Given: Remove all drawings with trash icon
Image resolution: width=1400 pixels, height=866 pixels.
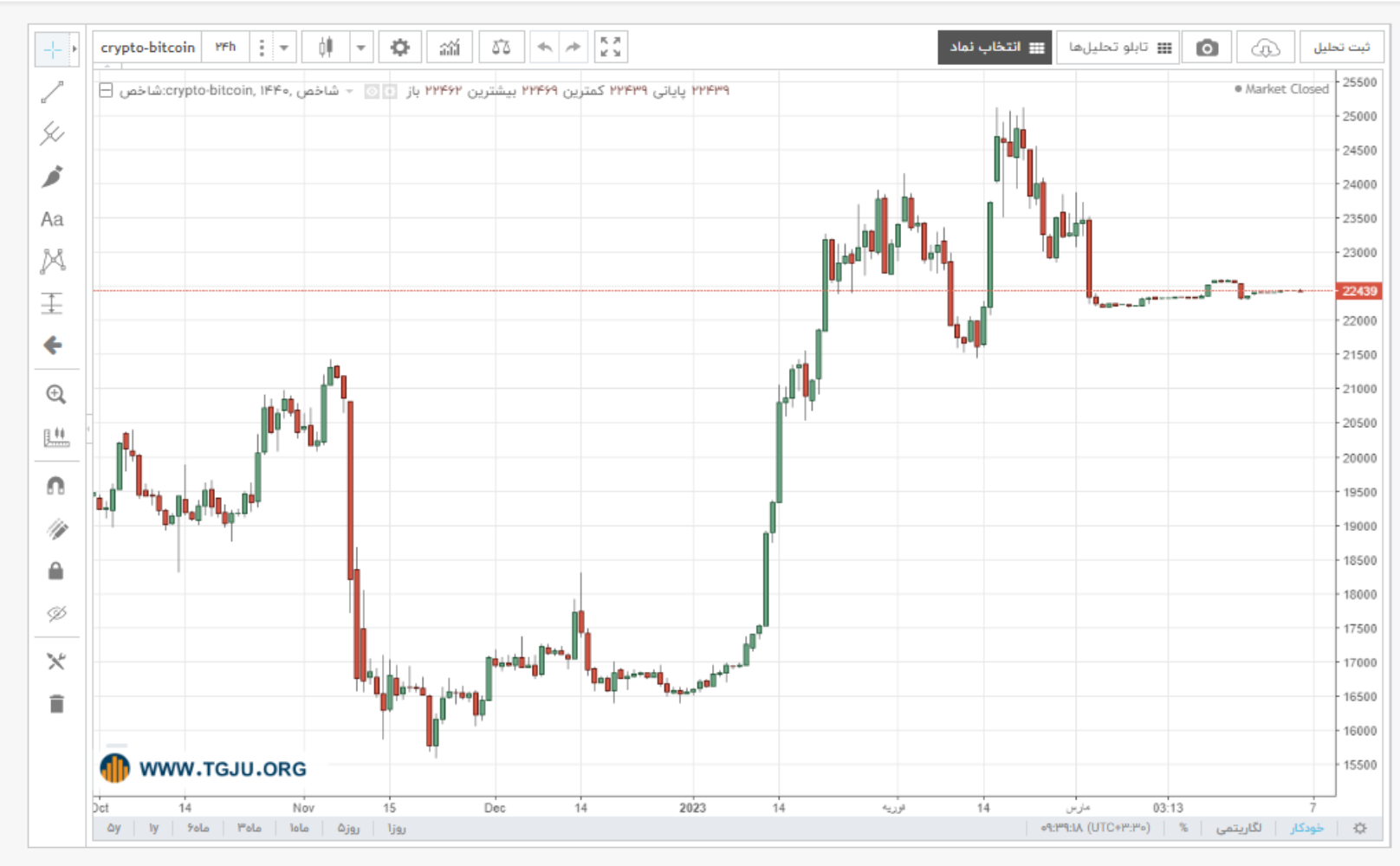Looking at the screenshot, I should tap(56, 704).
